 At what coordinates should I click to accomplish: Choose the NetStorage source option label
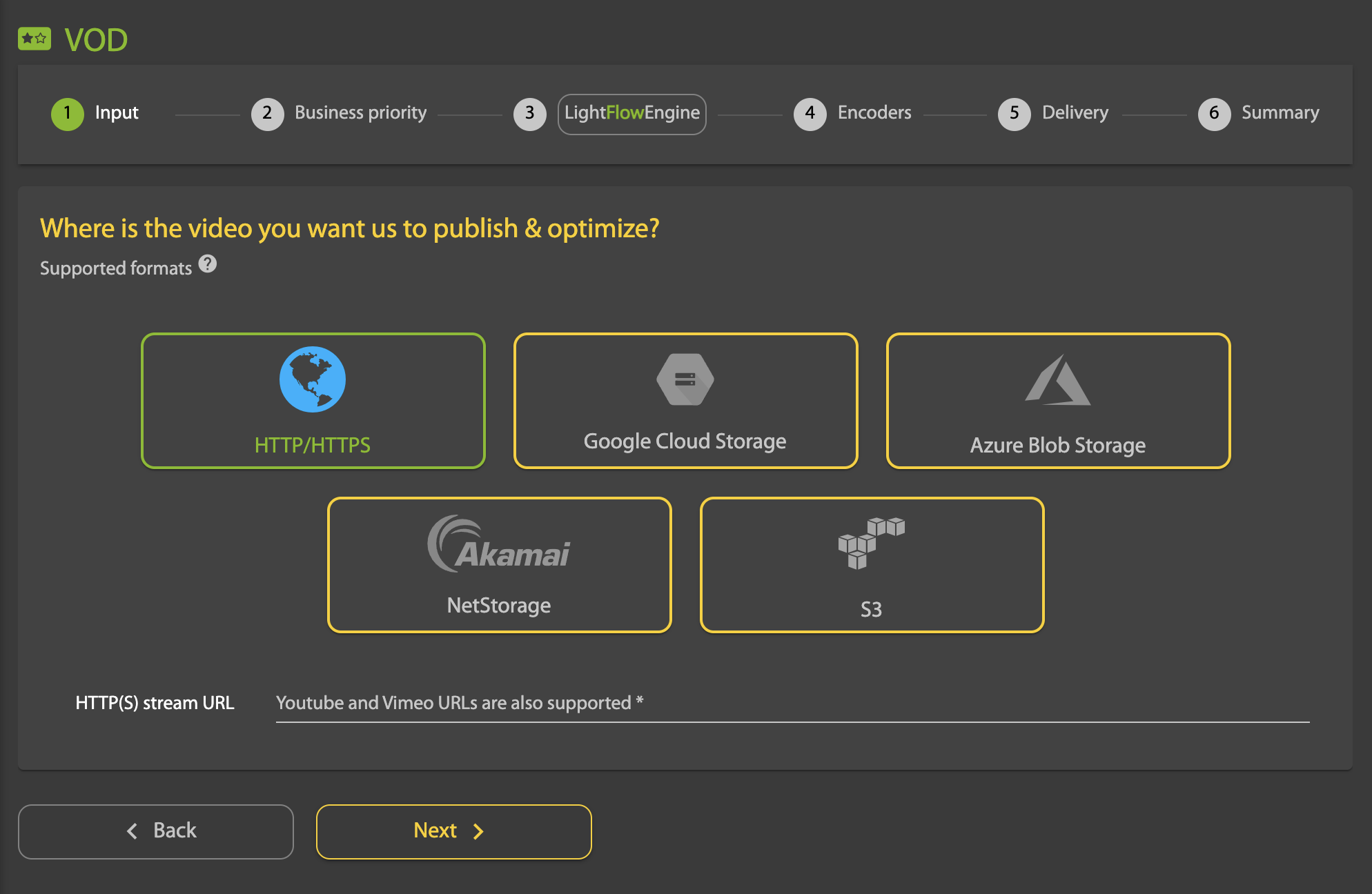click(499, 605)
